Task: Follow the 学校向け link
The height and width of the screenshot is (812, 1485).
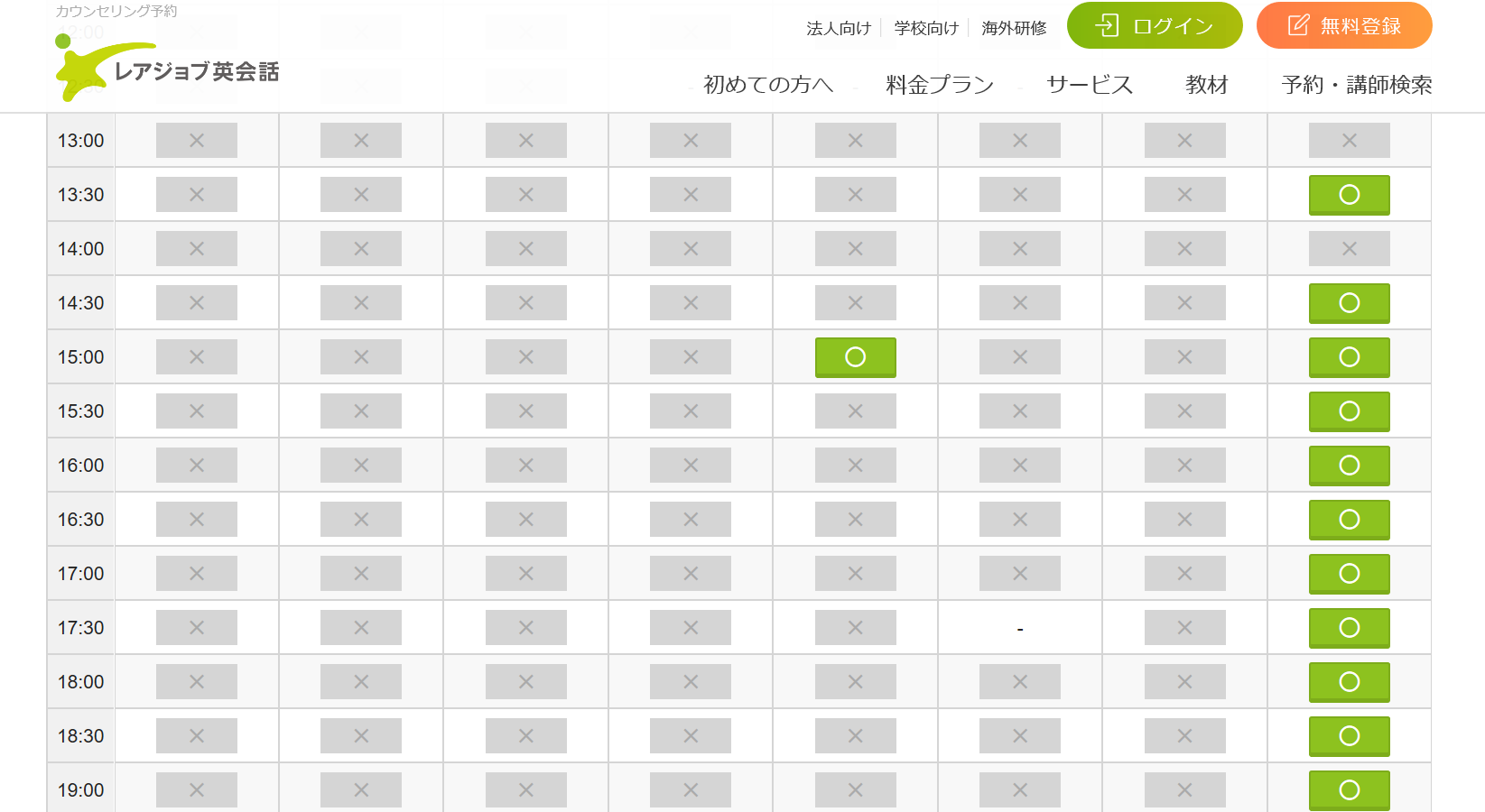Action: point(925,29)
